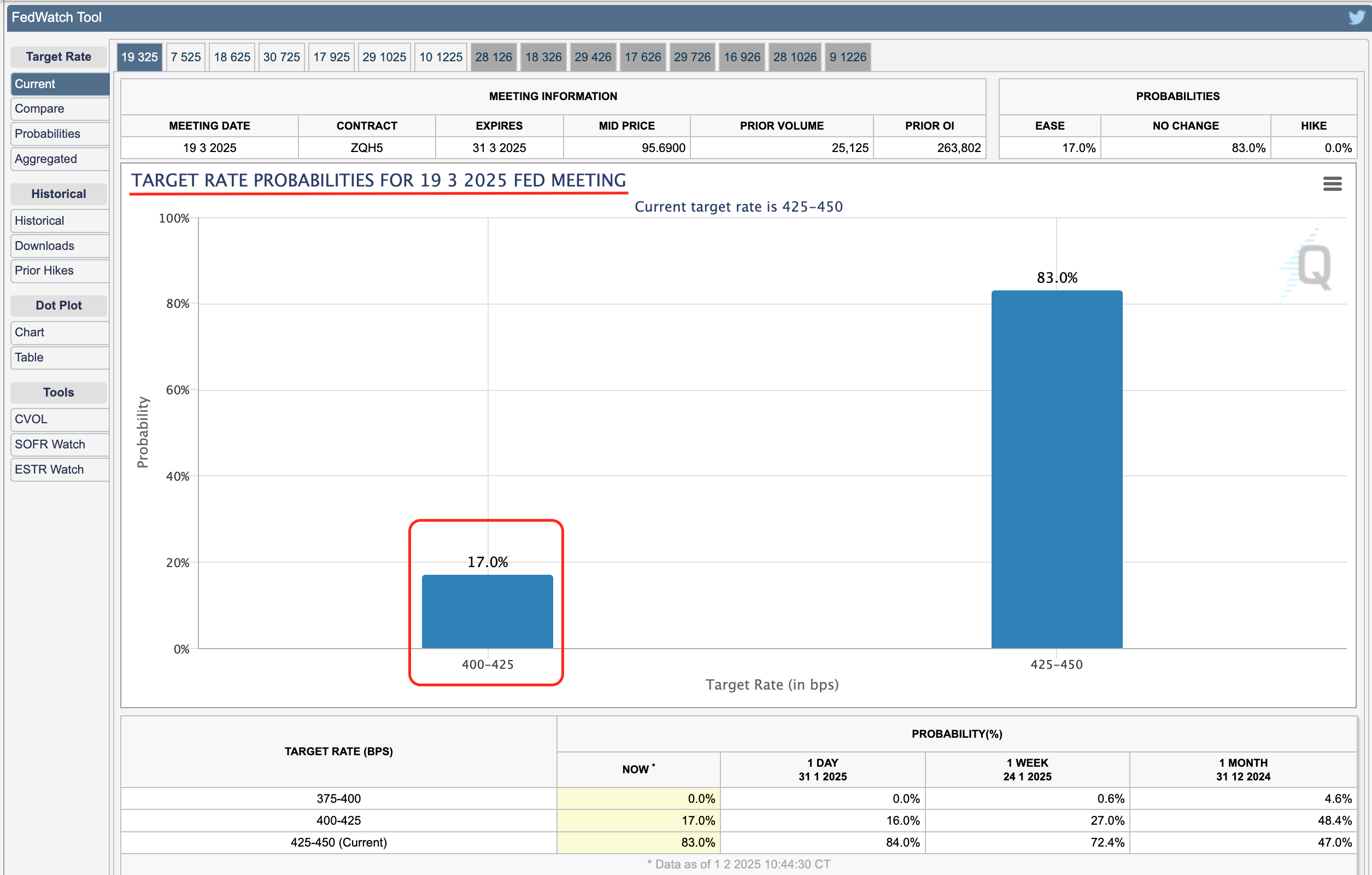Switch to the 18 625 meeting tab

[232, 57]
